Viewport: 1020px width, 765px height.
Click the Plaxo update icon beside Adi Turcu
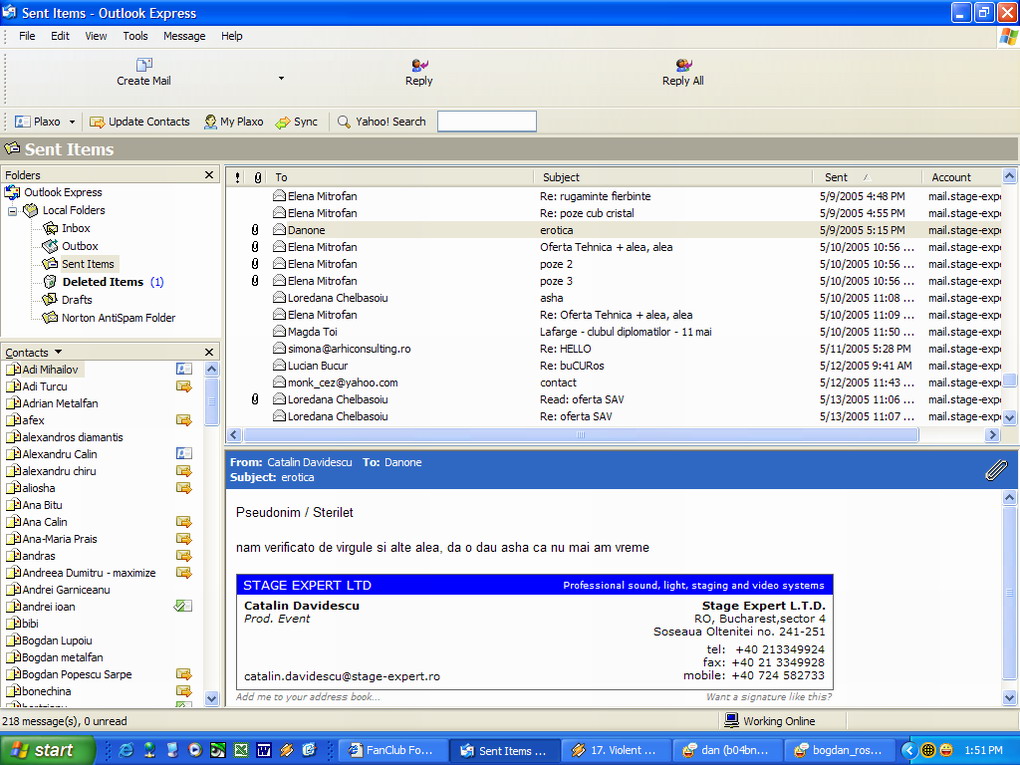point(184,386)
